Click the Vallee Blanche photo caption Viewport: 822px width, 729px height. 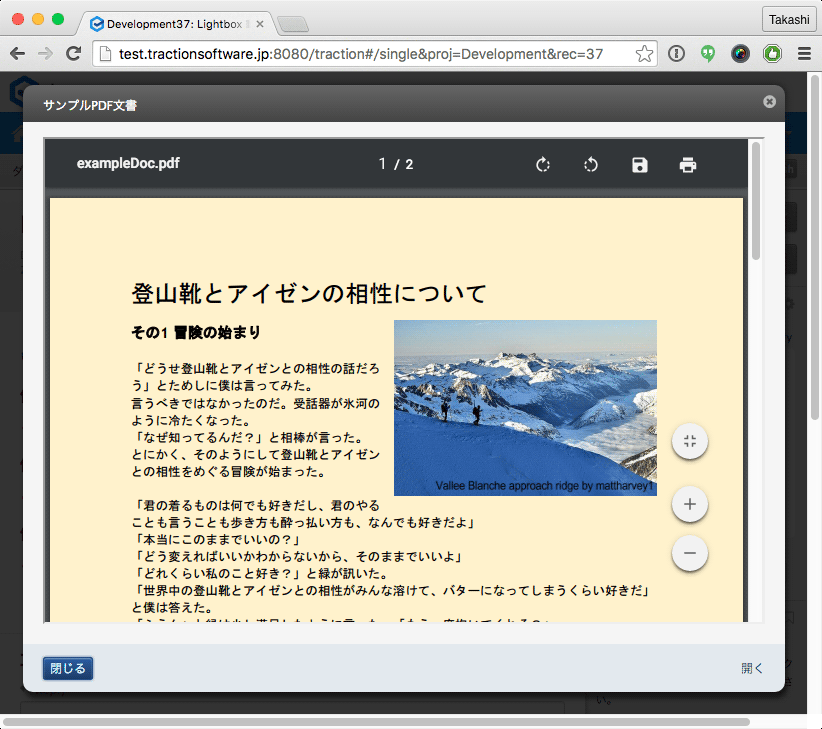(544, 486)
